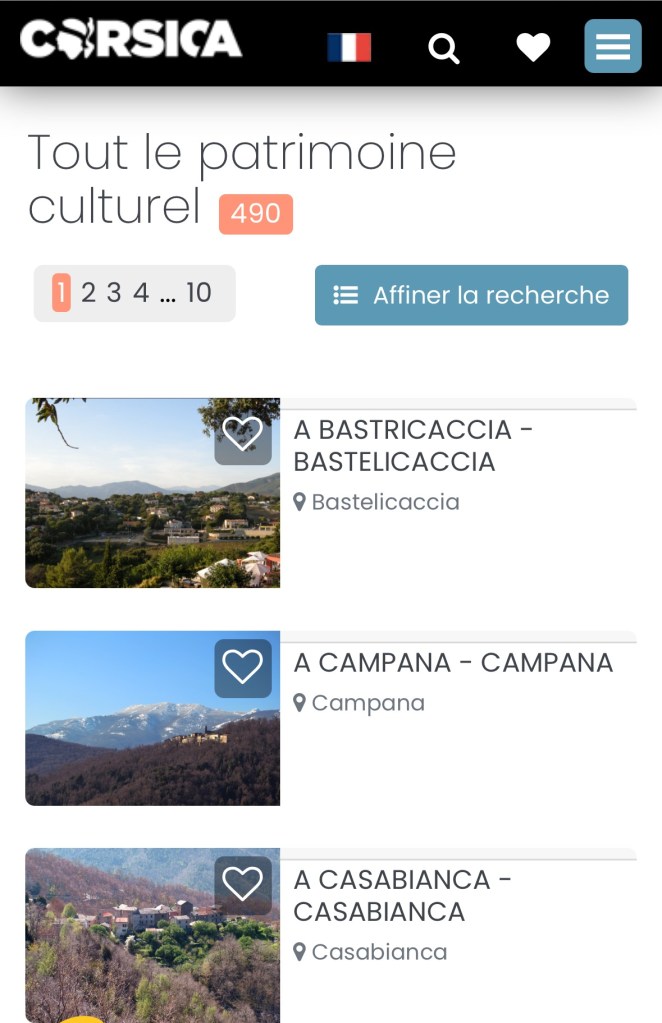Jump to results page 10
This screenshot has height=1023, width=662.
(x=199, y=293)
